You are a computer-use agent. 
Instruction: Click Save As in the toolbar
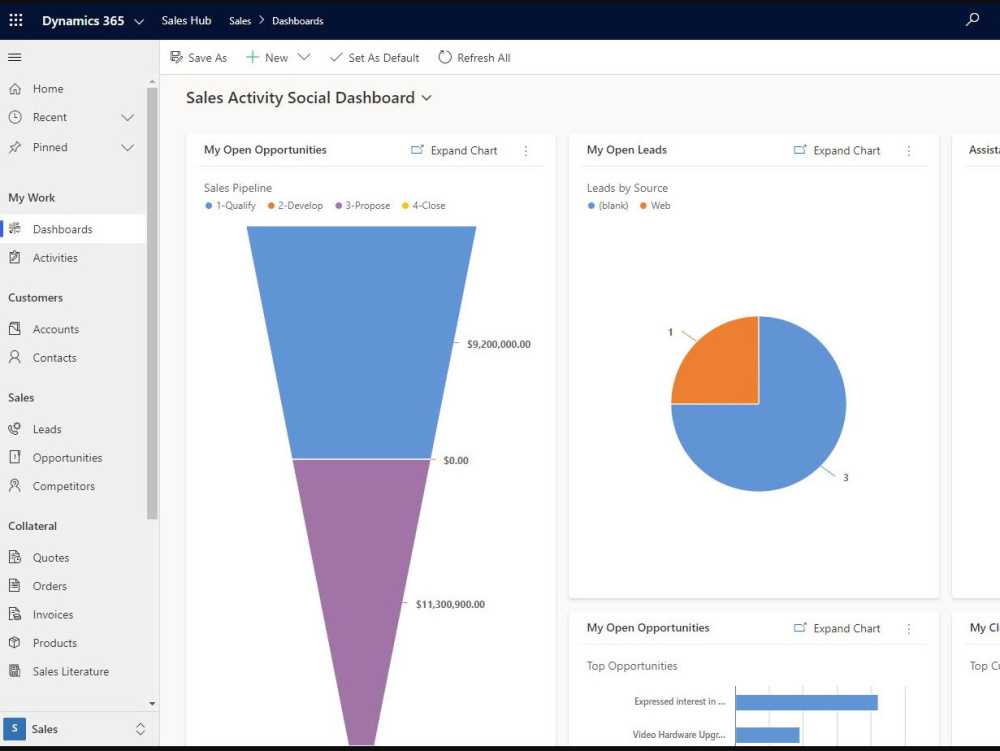198,57
